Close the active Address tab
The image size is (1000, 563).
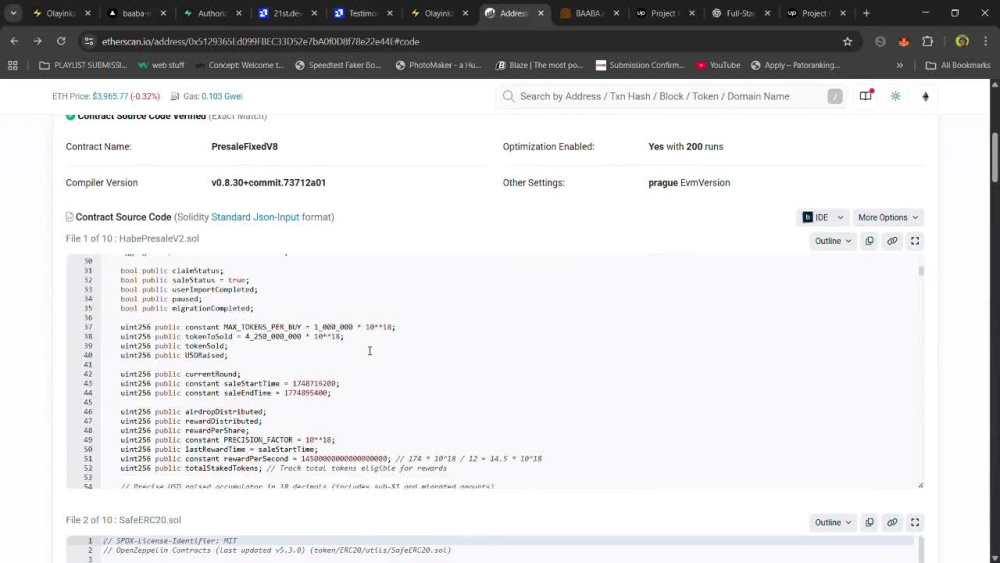click(x=541, y=13)
